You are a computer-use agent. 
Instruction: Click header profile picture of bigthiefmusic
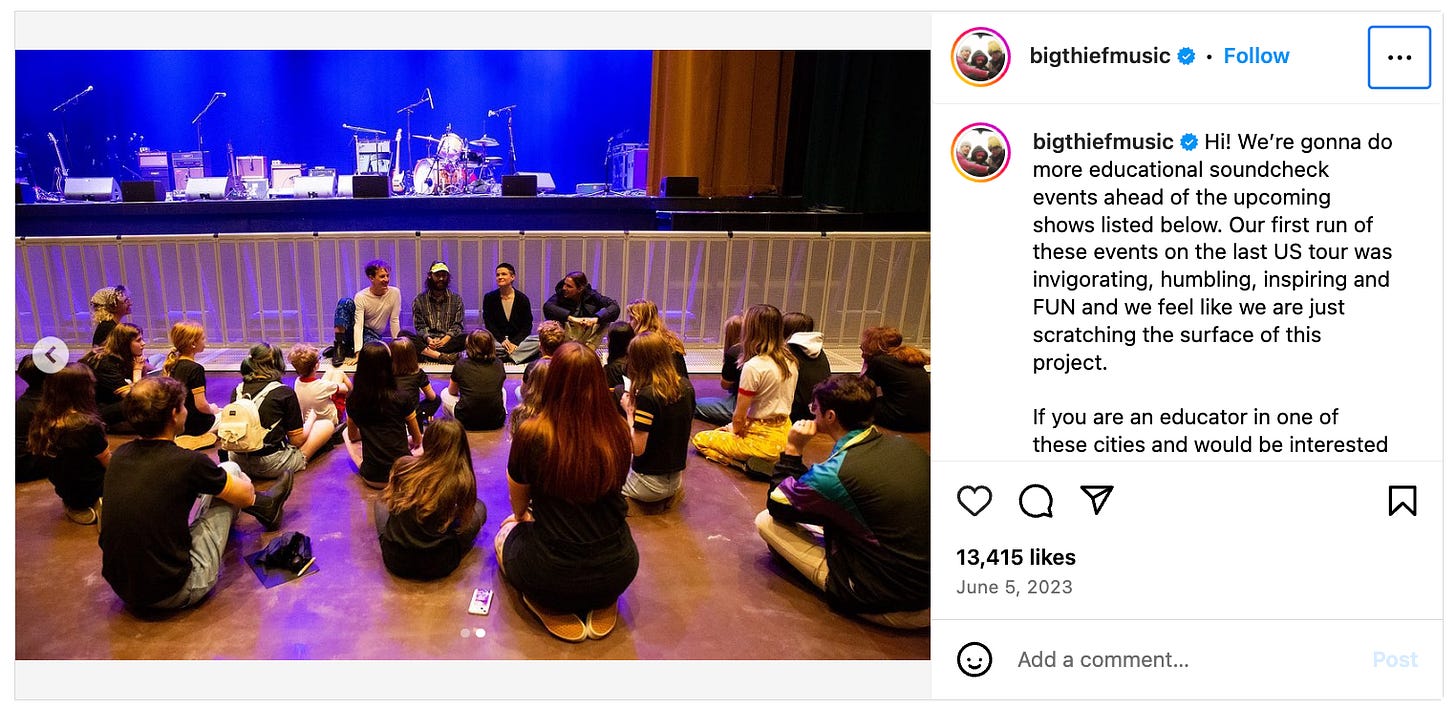tap(980, 57)
